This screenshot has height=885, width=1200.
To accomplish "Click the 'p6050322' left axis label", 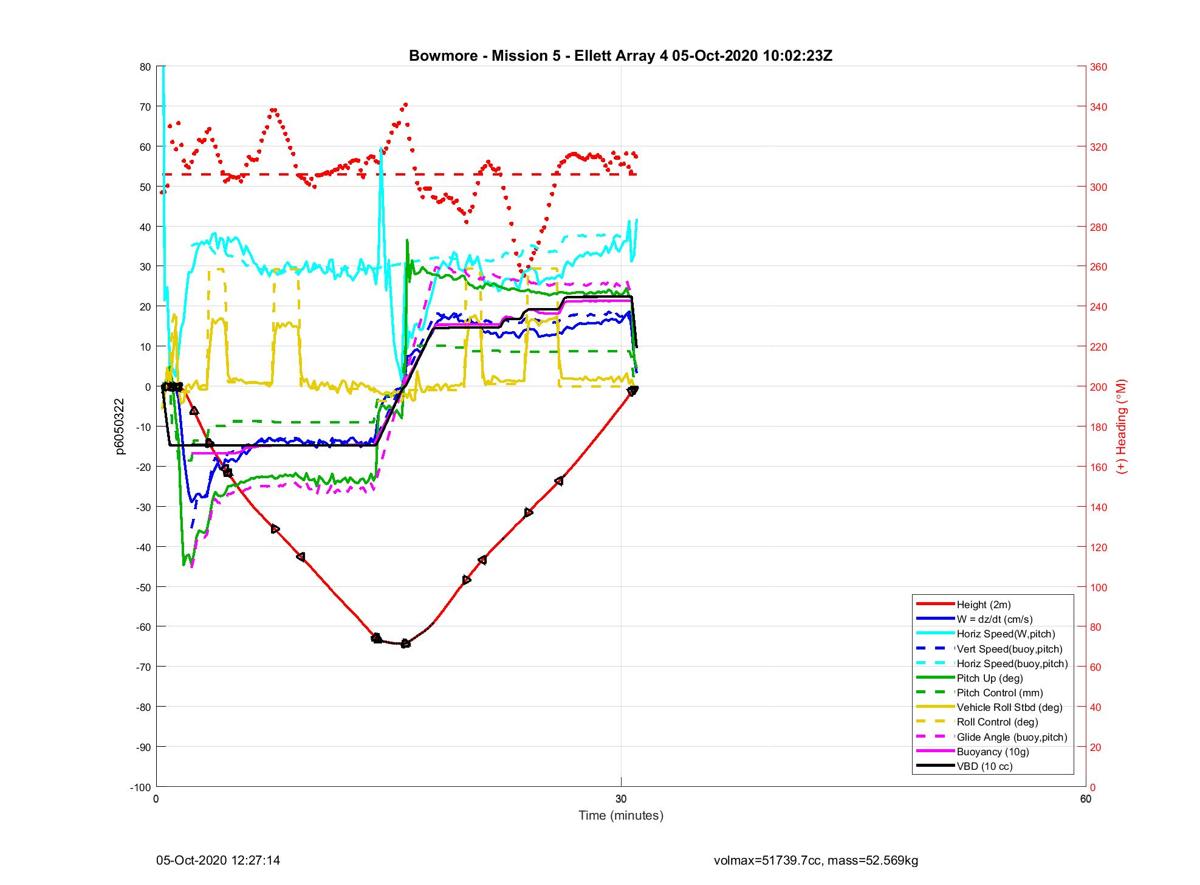I will coord(119,427).
